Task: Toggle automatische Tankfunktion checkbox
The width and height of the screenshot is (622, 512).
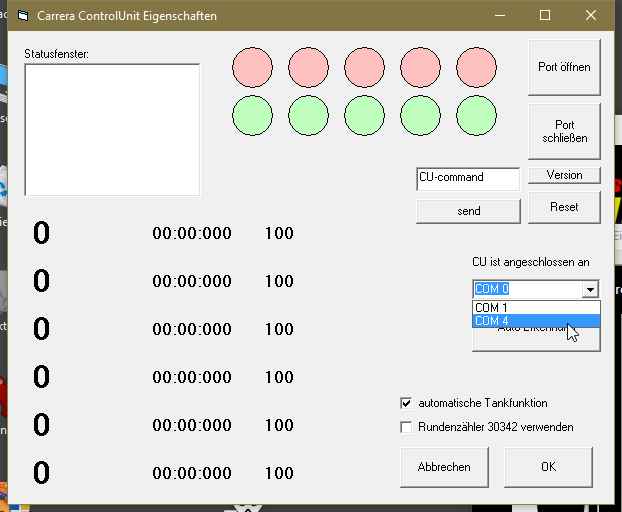Action: (x=406, y=403)
